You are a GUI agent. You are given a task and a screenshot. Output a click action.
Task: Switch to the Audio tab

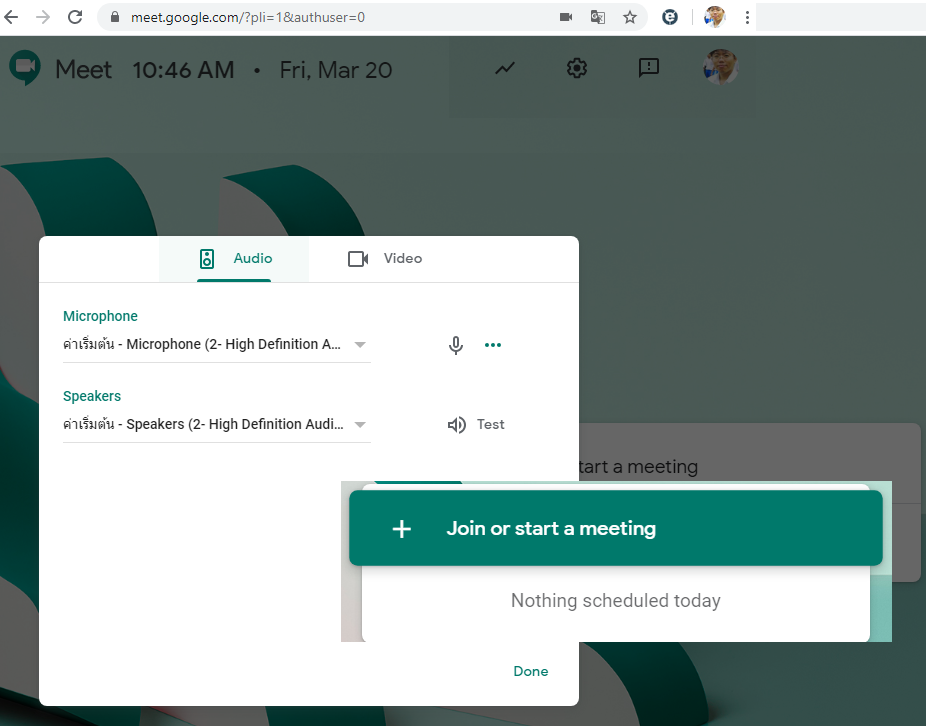coord(234,259)
